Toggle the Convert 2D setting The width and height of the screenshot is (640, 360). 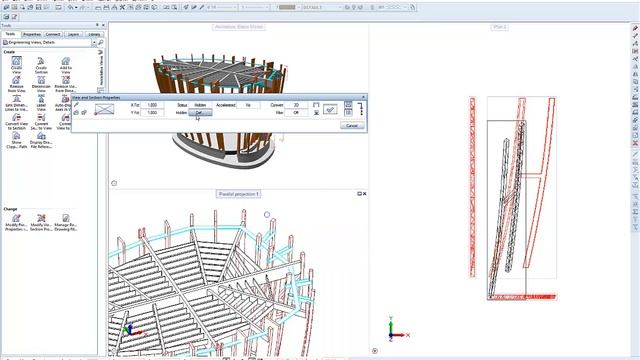click(296, 105)
